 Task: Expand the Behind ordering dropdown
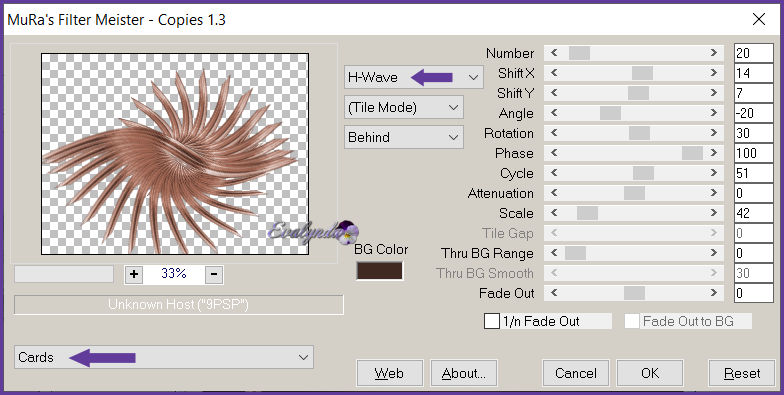[404, 138]
